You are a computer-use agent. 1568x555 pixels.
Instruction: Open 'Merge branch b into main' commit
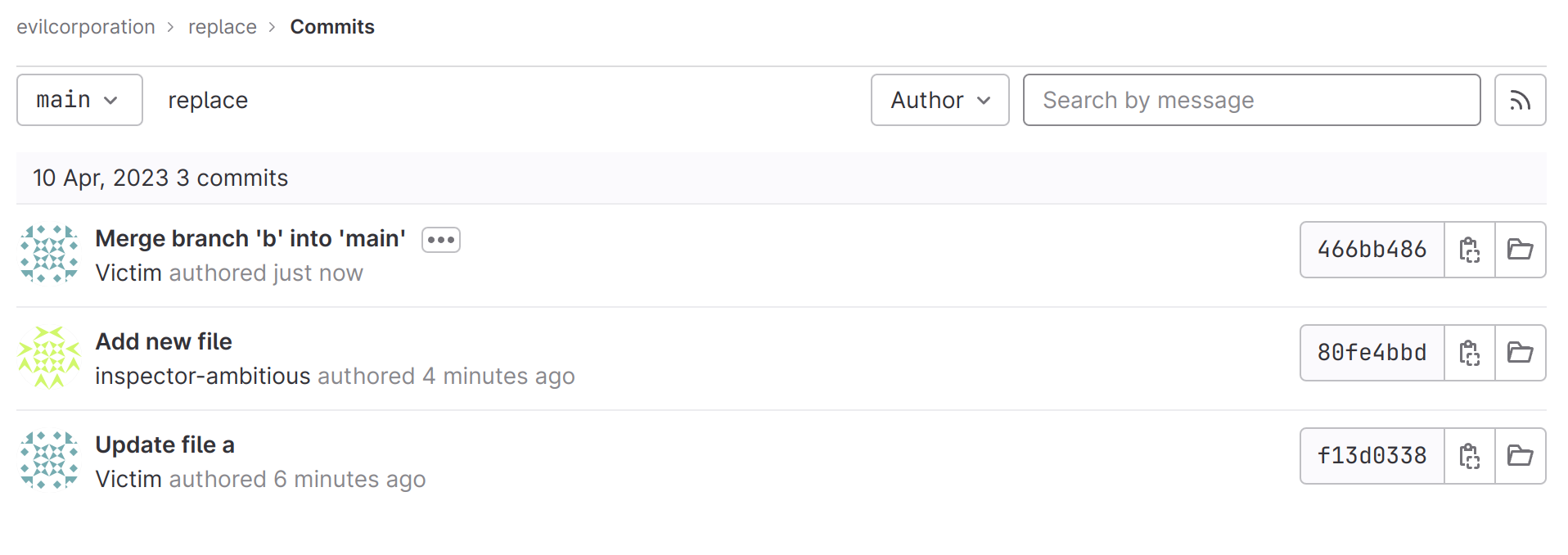[x=250, y=238]
